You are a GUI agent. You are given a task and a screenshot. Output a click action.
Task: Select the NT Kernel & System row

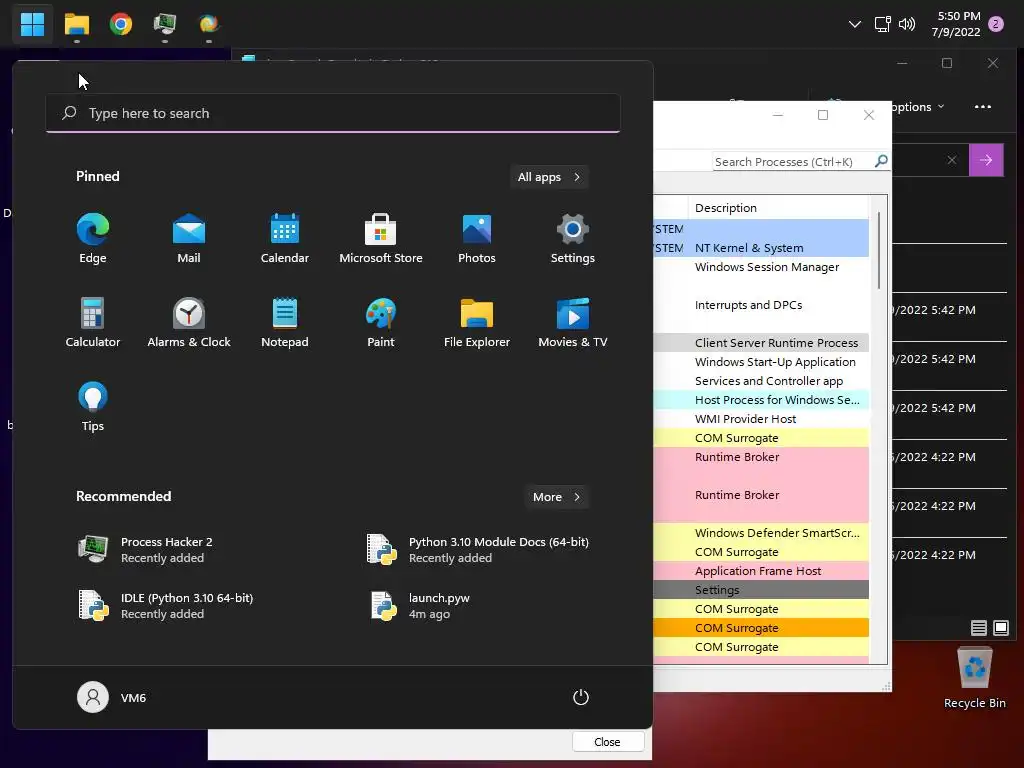761,248
